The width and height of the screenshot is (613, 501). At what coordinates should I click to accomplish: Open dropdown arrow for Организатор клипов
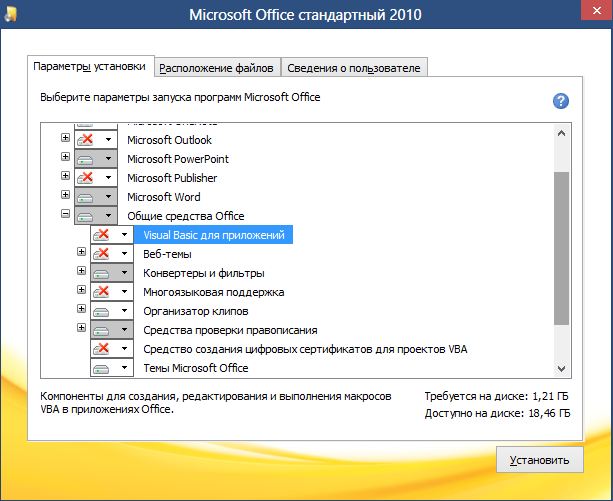124,311
